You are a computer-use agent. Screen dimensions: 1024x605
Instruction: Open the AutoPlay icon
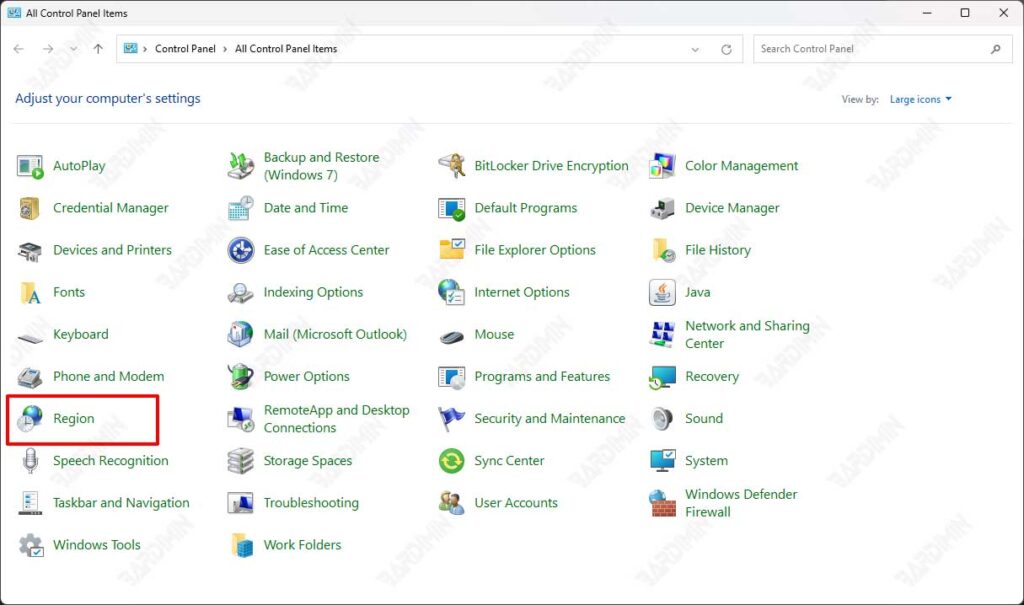pyautogui.click(x=29, y=167)
